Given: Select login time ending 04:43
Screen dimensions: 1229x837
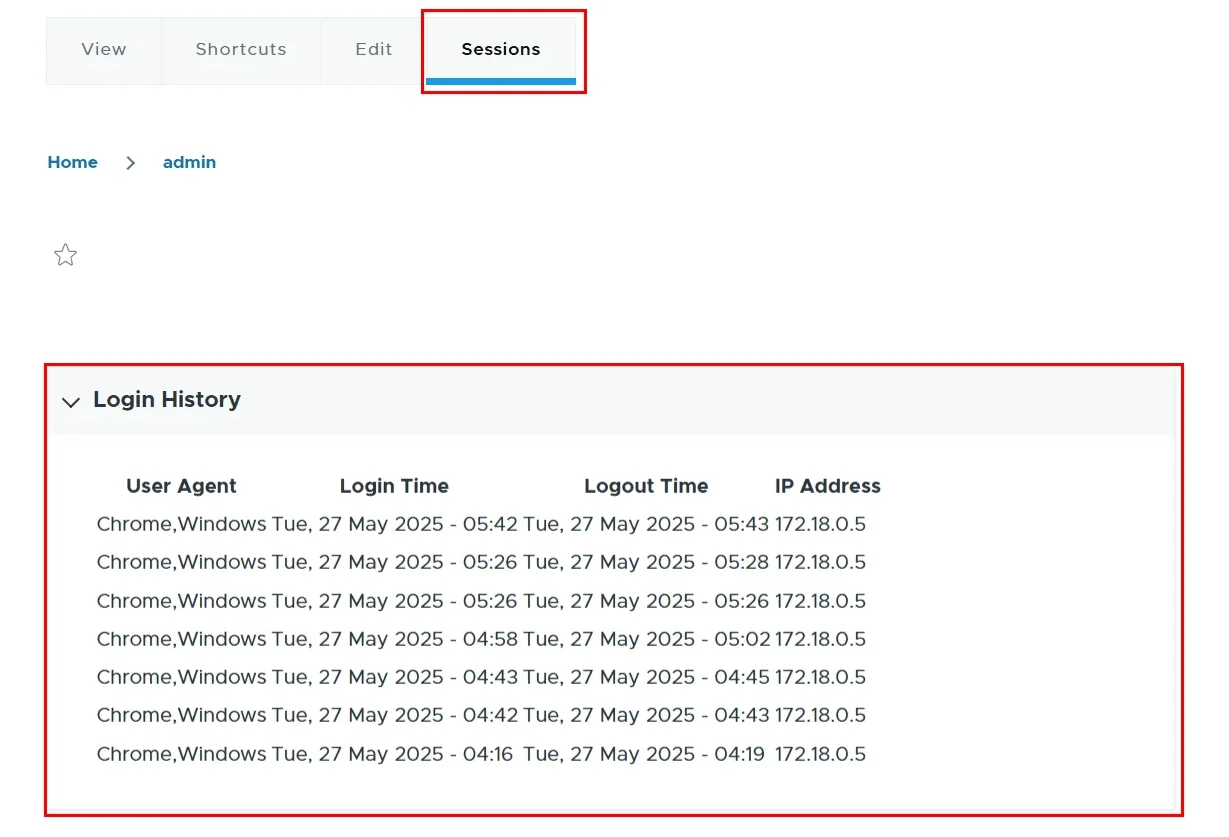Looking at the screenshot, I should pos(394,677).
